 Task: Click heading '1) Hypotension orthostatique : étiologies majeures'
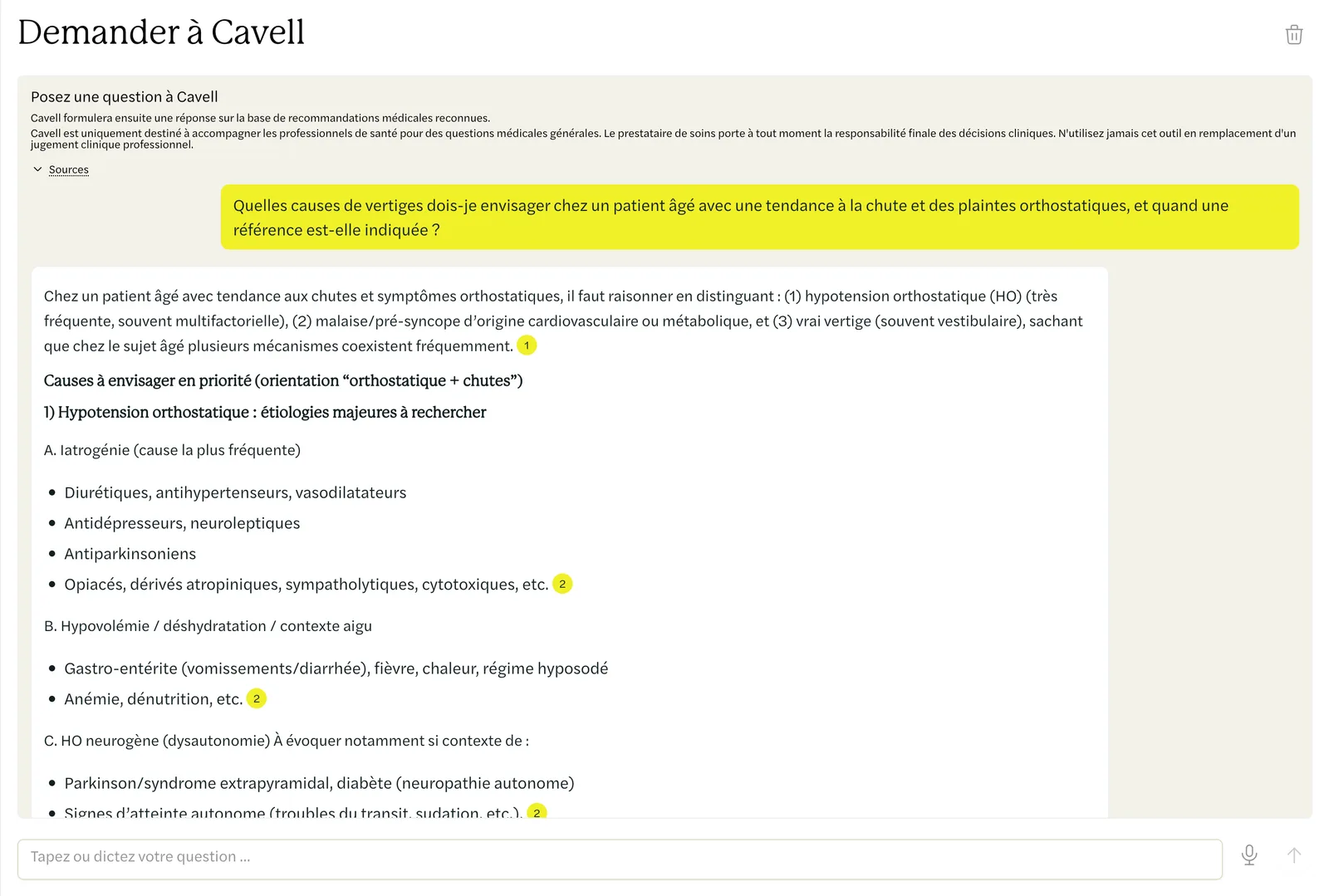265,412
